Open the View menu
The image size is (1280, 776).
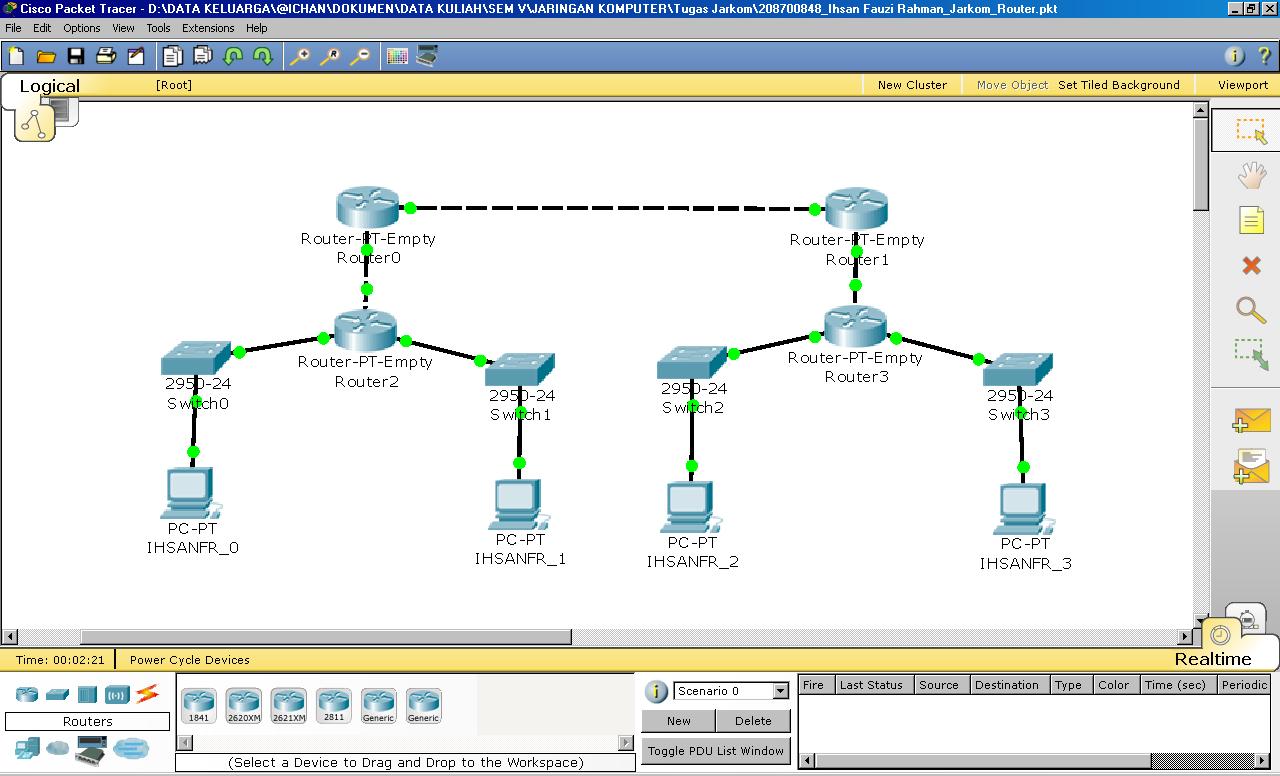[x=123, y=28]
